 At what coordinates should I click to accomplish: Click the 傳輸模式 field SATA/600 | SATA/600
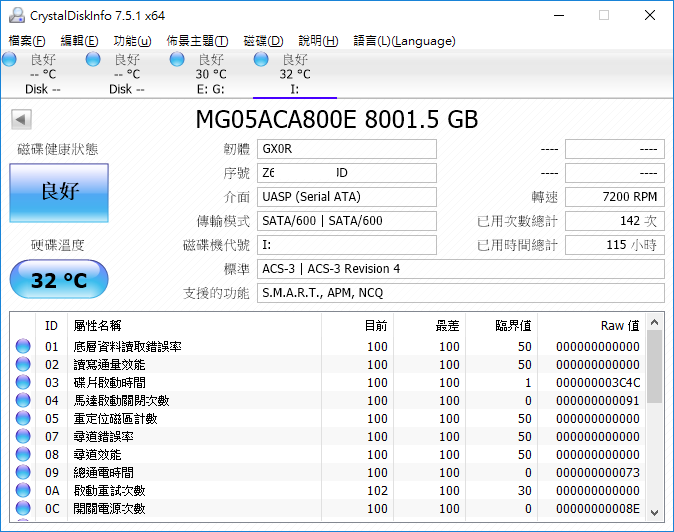click(347, 221)
